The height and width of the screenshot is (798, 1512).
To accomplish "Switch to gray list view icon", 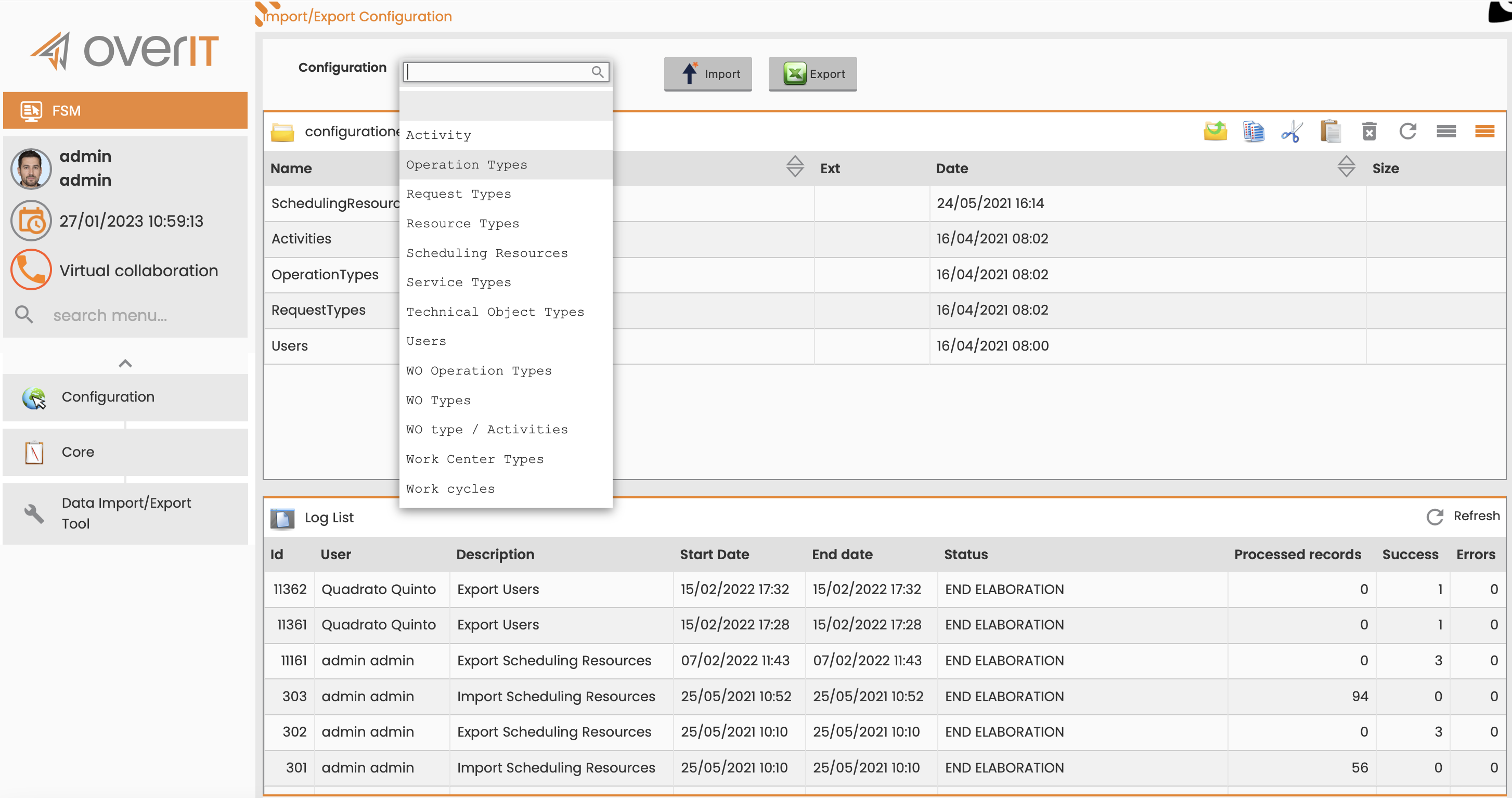I will tap(1446, 131).
